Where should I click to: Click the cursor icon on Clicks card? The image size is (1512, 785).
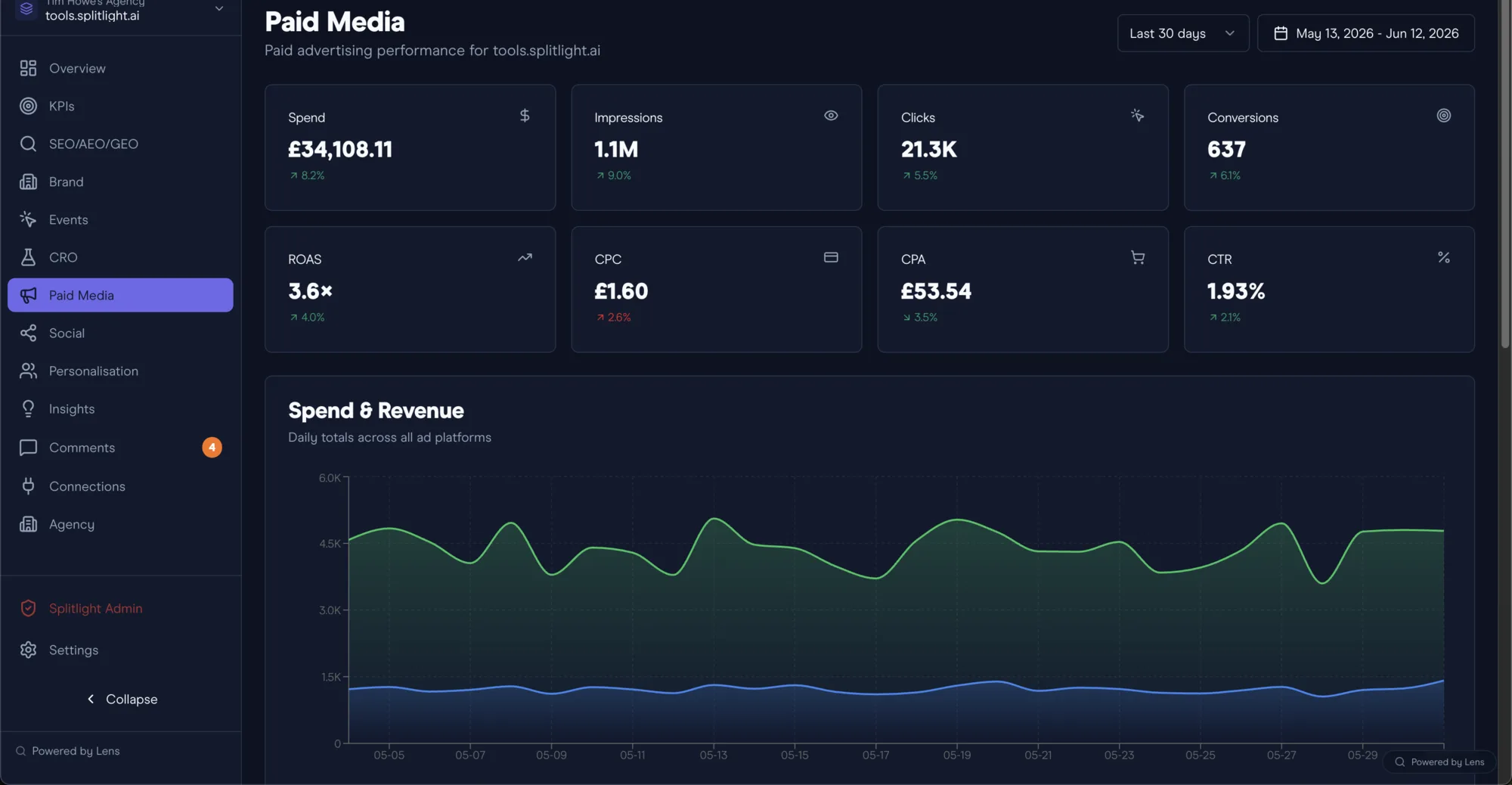tap(1137, 115)
